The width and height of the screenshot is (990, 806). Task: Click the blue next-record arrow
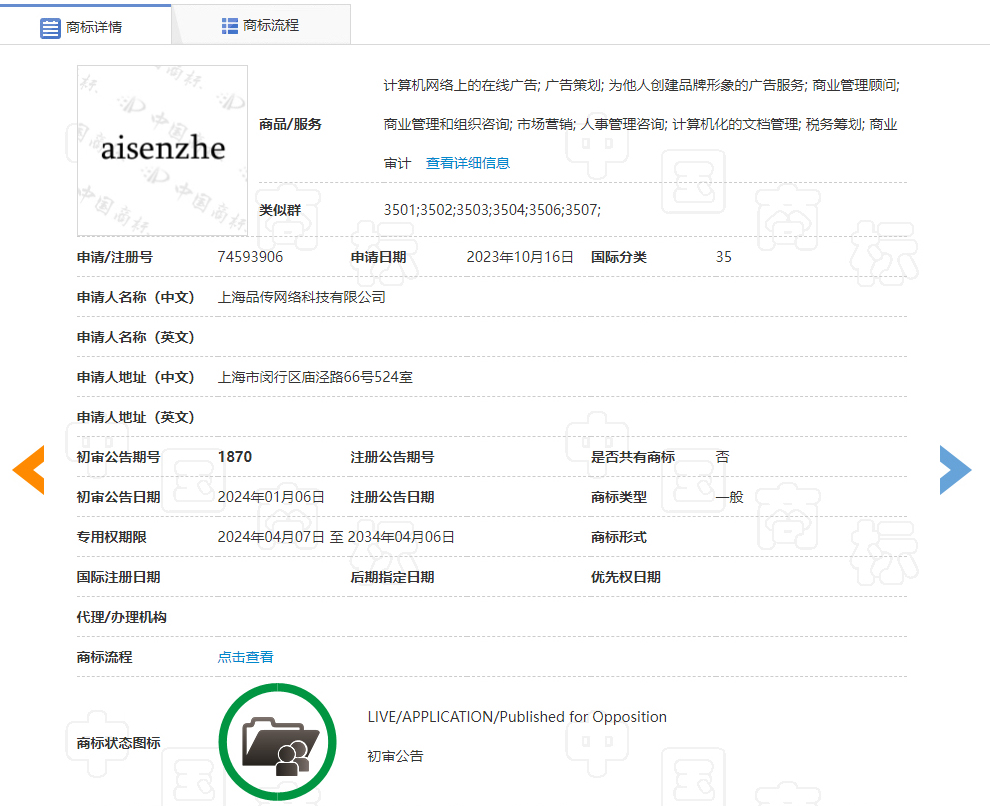pos(955,470)
